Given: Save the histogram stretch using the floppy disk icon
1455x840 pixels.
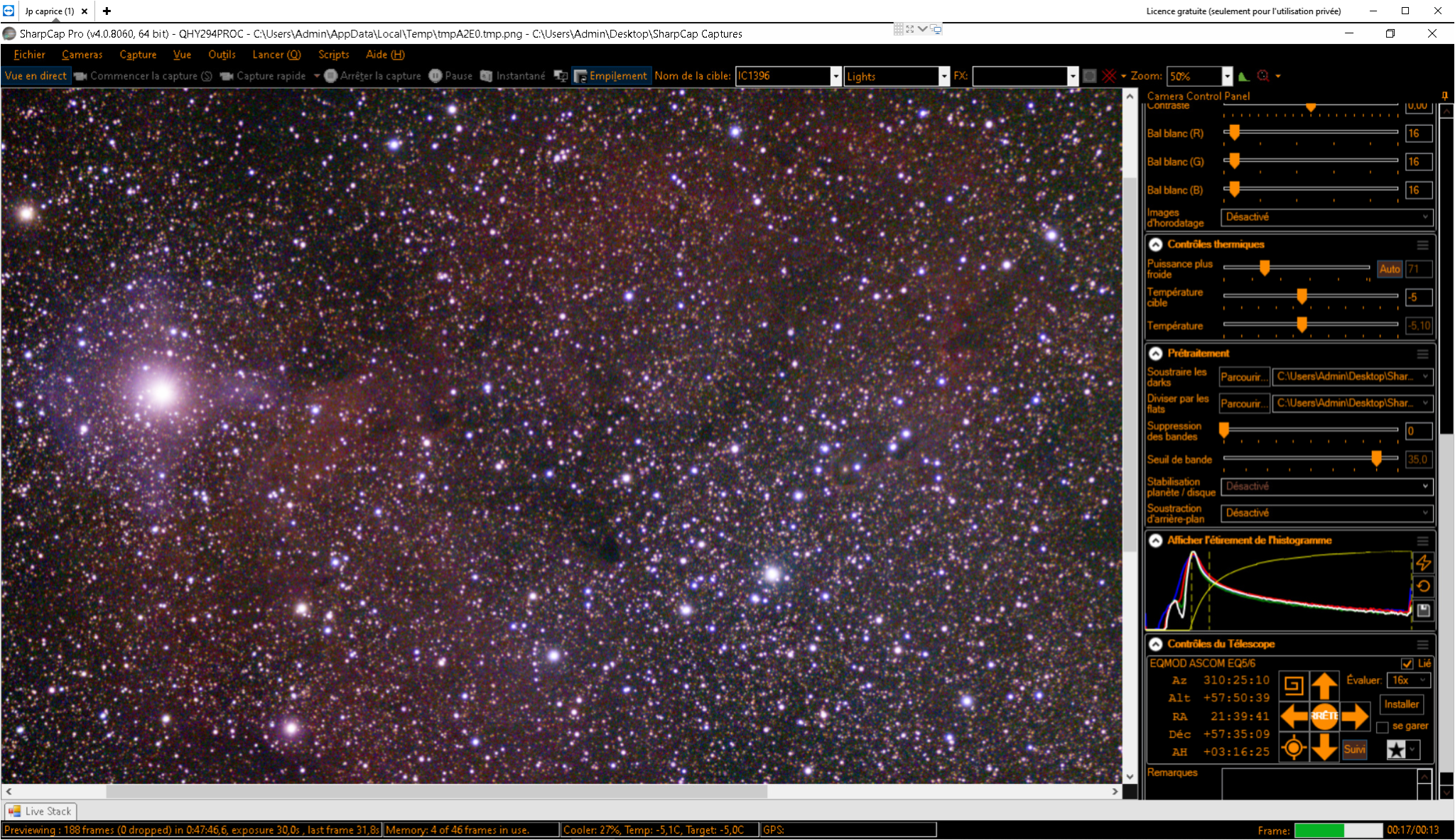Looking at the screenshot, I should click(x=1423, y=610).
